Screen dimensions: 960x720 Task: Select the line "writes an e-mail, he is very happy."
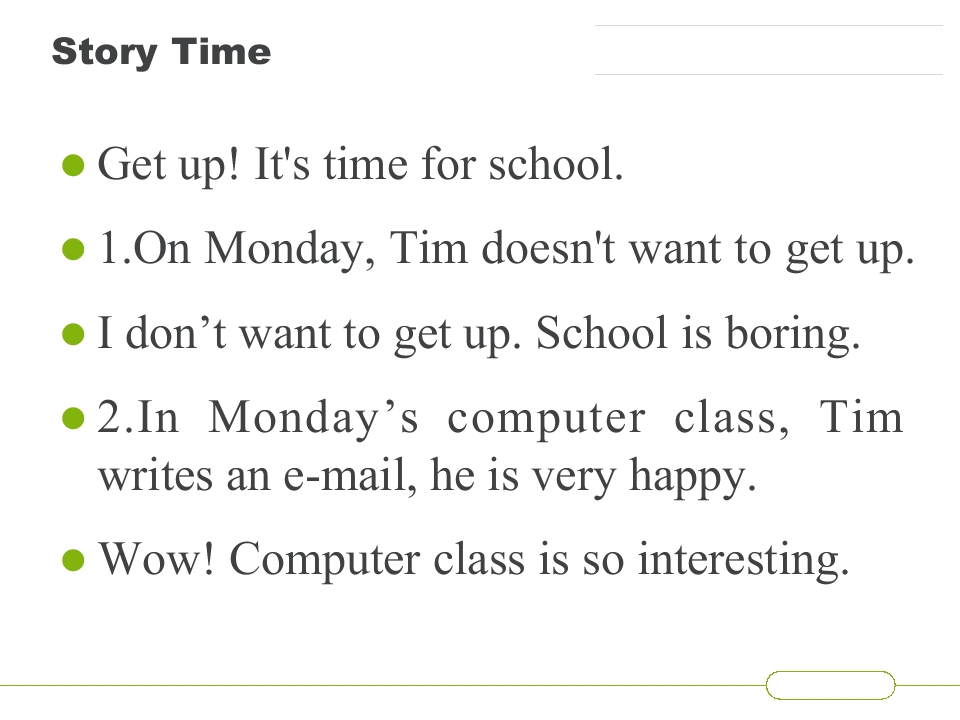pyautogui.click(x=427, y=476)
